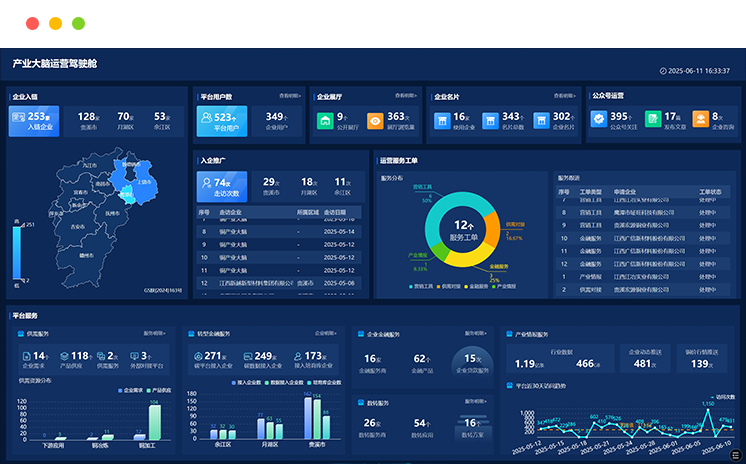Select the 工单状态 column header
Screen dimensions: 746x464
[709, 191]
